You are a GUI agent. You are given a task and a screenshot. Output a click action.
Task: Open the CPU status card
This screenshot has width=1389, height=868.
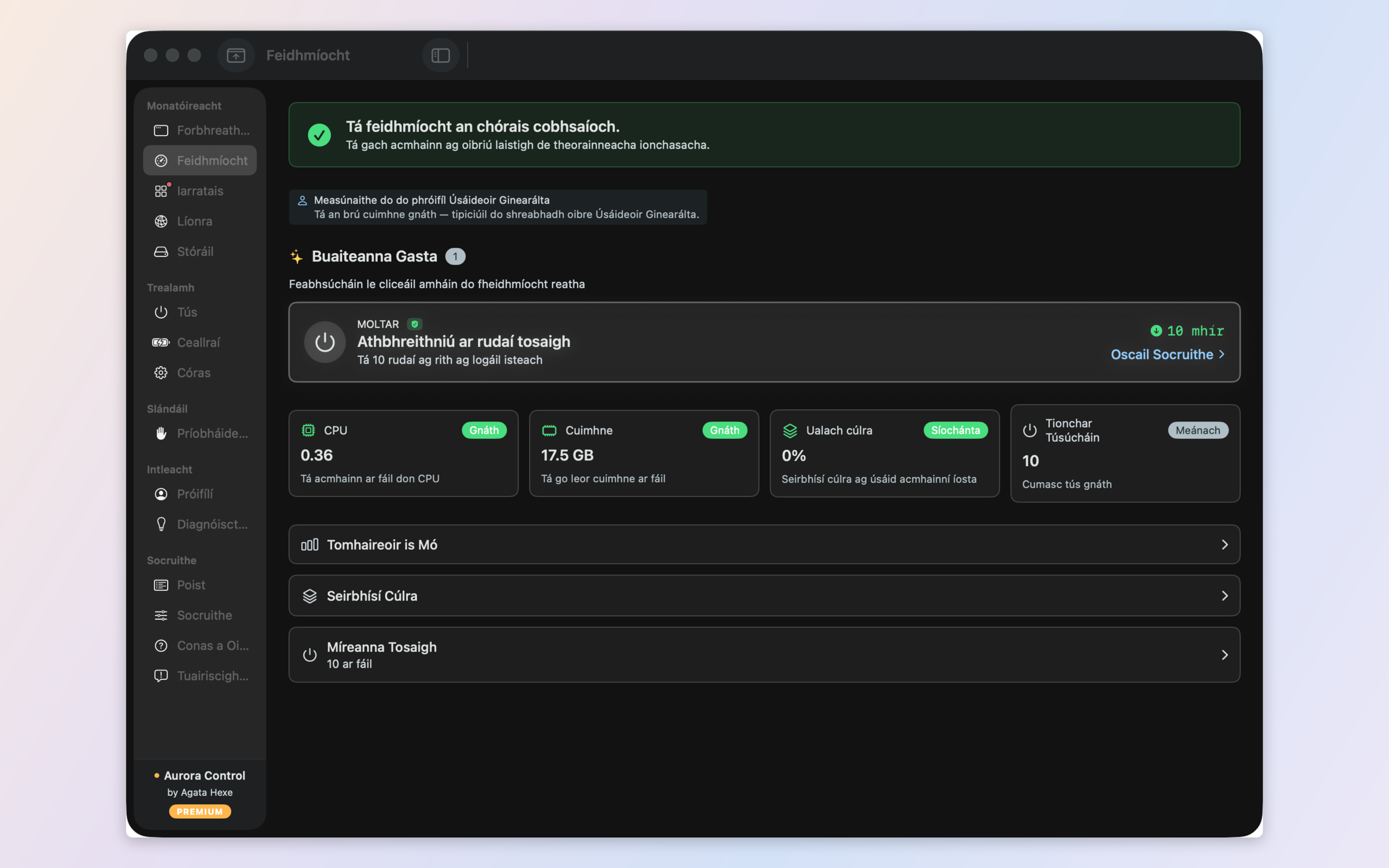click(404, 454)
